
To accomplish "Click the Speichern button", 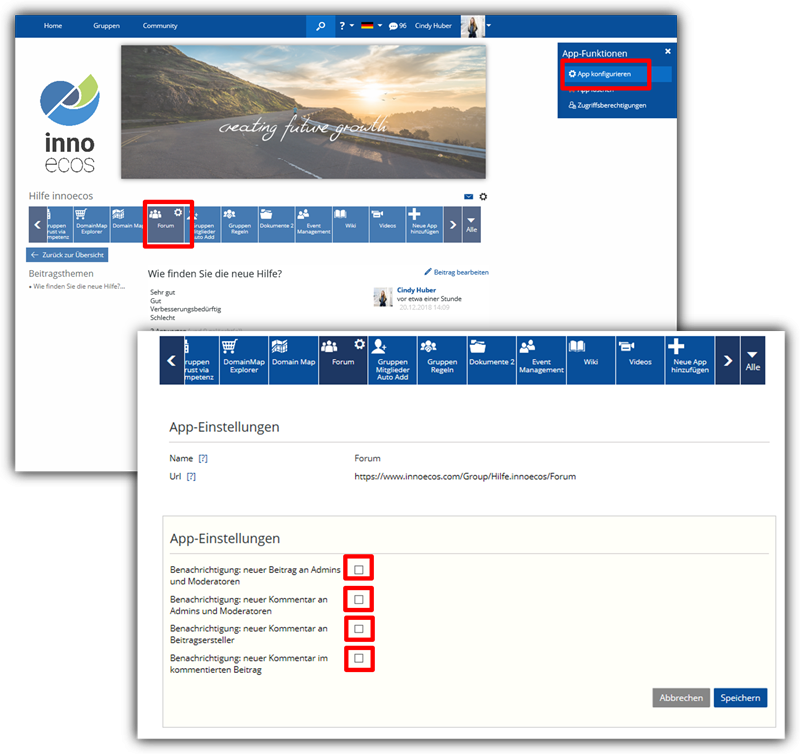I will point(741,698).
